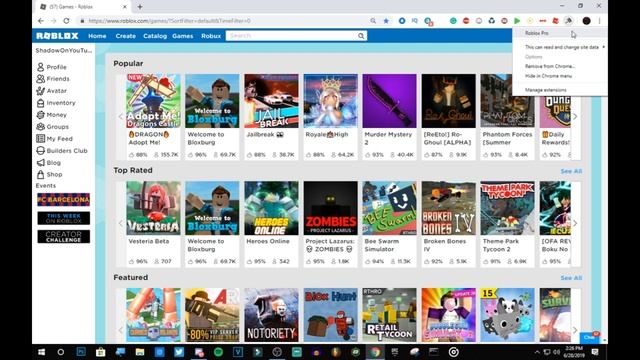Click the Roblox logo

pyautogui.click(x=57, y=36)
